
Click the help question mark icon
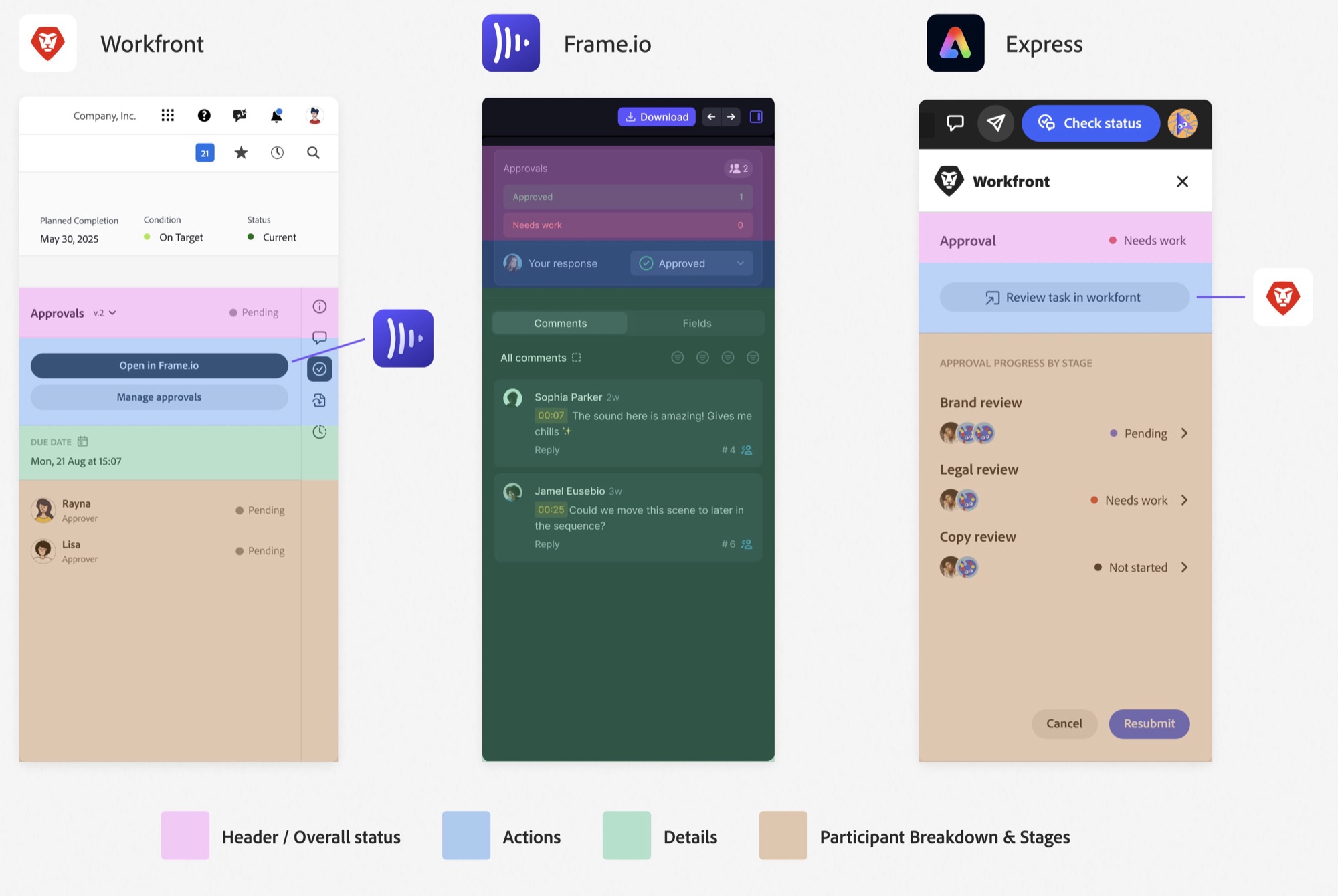[x=204, y=116]
